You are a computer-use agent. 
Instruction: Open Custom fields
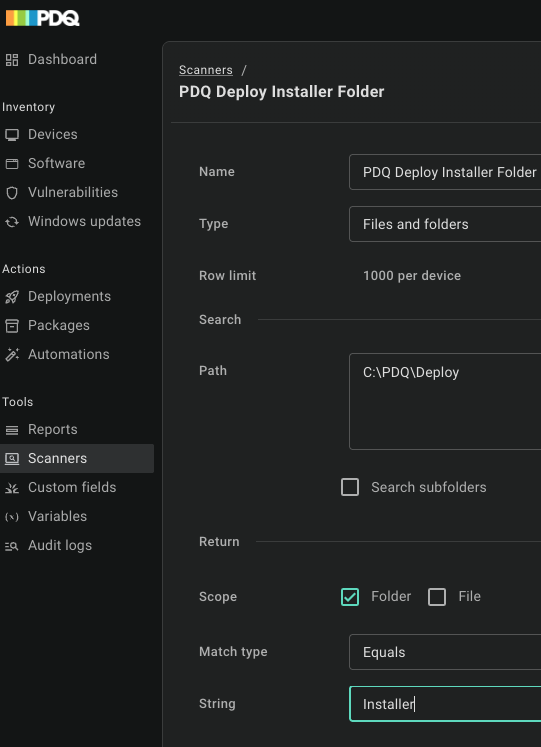(72, 487)
